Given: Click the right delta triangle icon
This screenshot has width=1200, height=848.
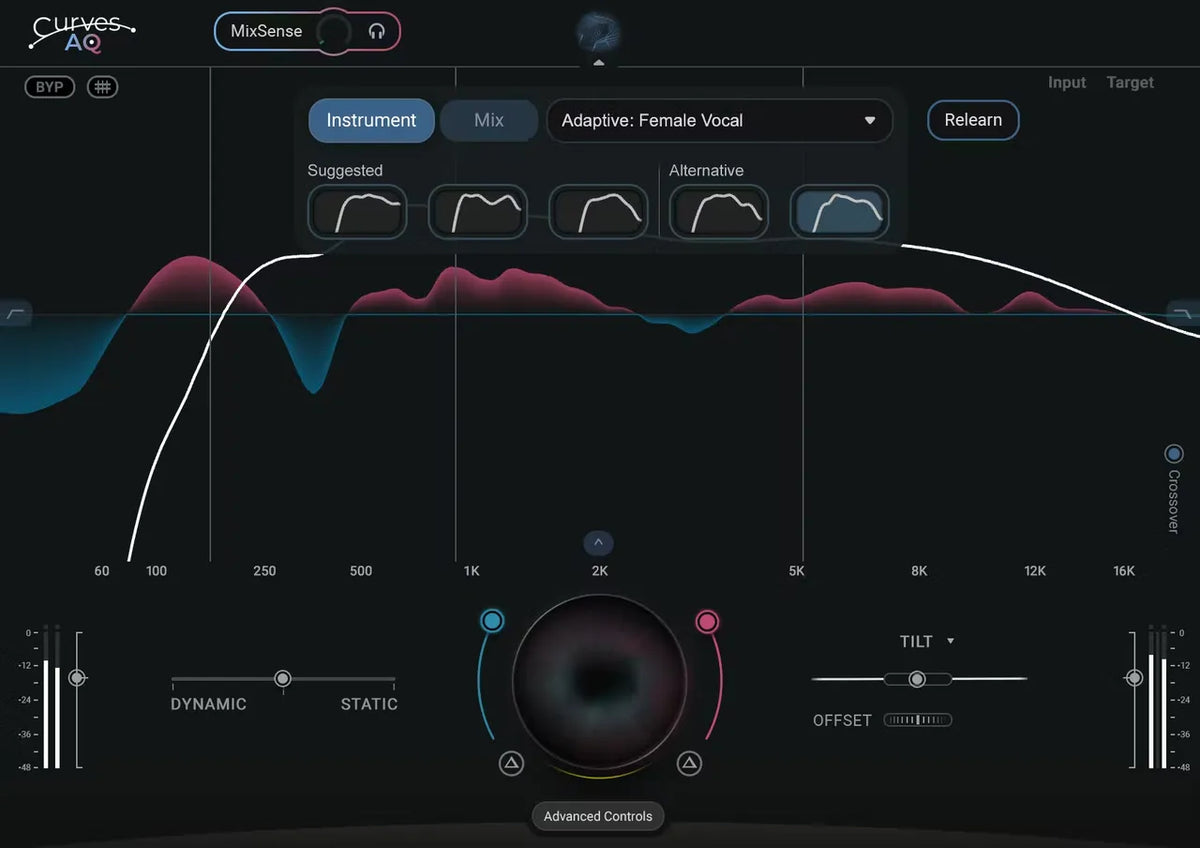Looking at the screenshot, I should [689, 764].
